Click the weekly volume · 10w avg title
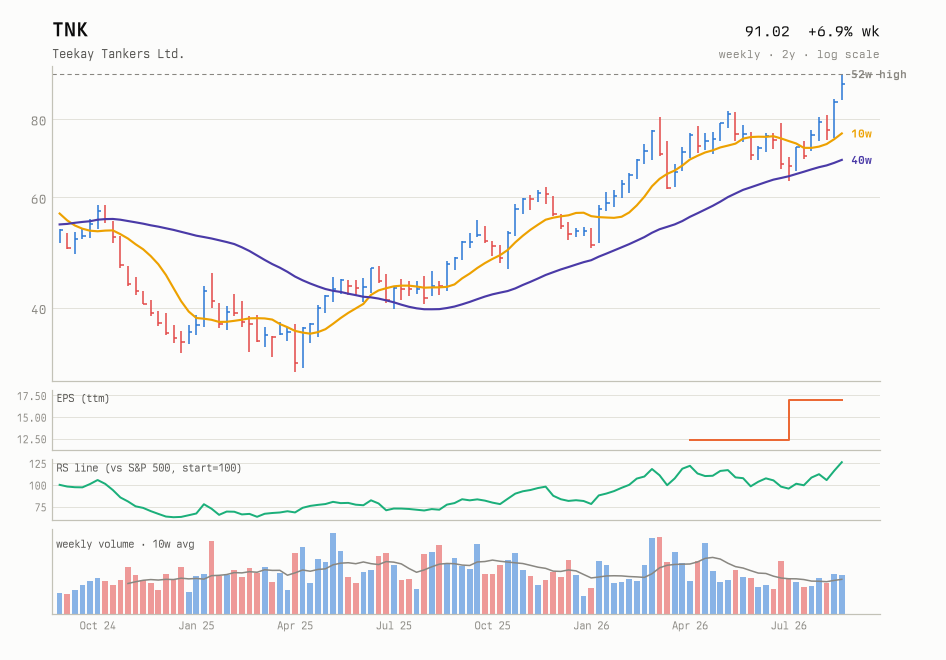 [125, 544]
